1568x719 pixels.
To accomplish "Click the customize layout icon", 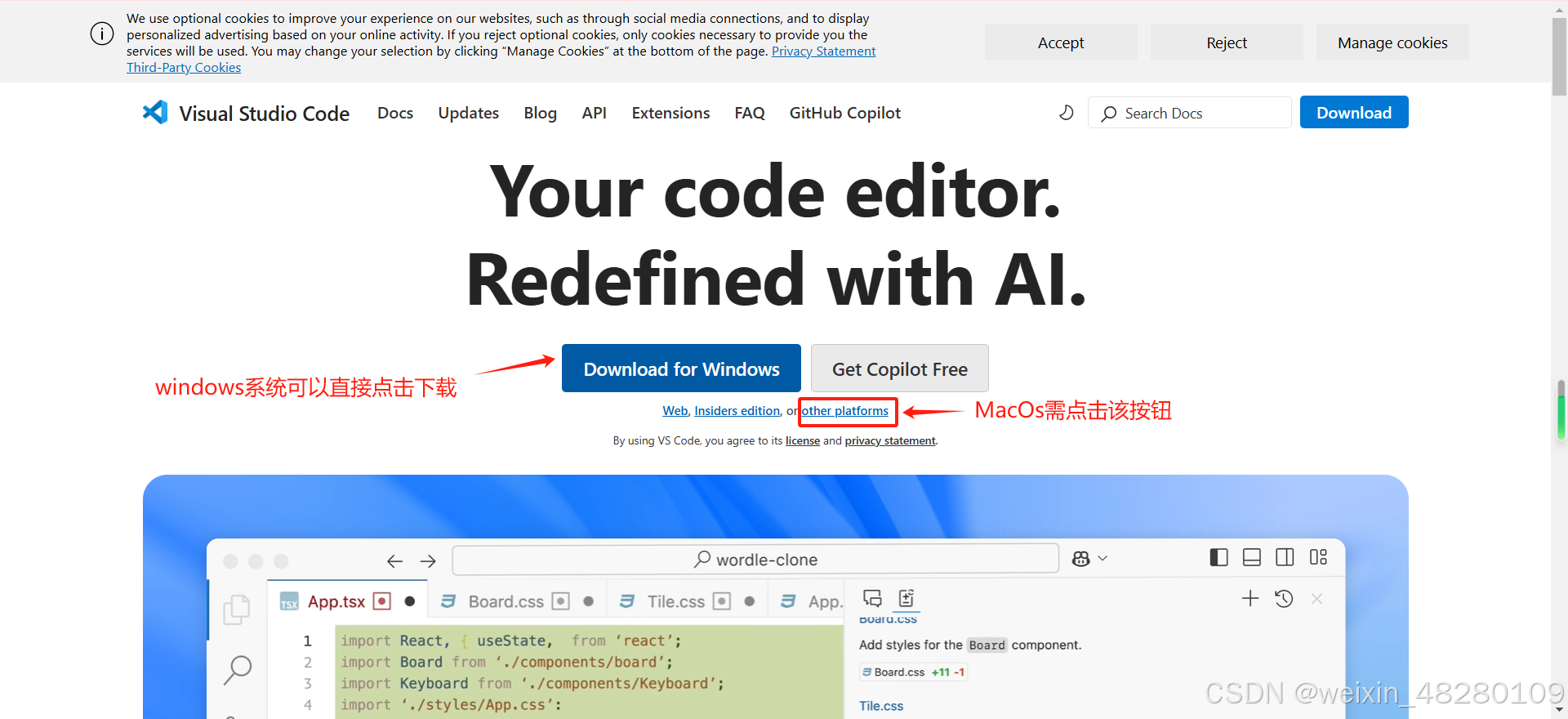I will (1318, 557).
